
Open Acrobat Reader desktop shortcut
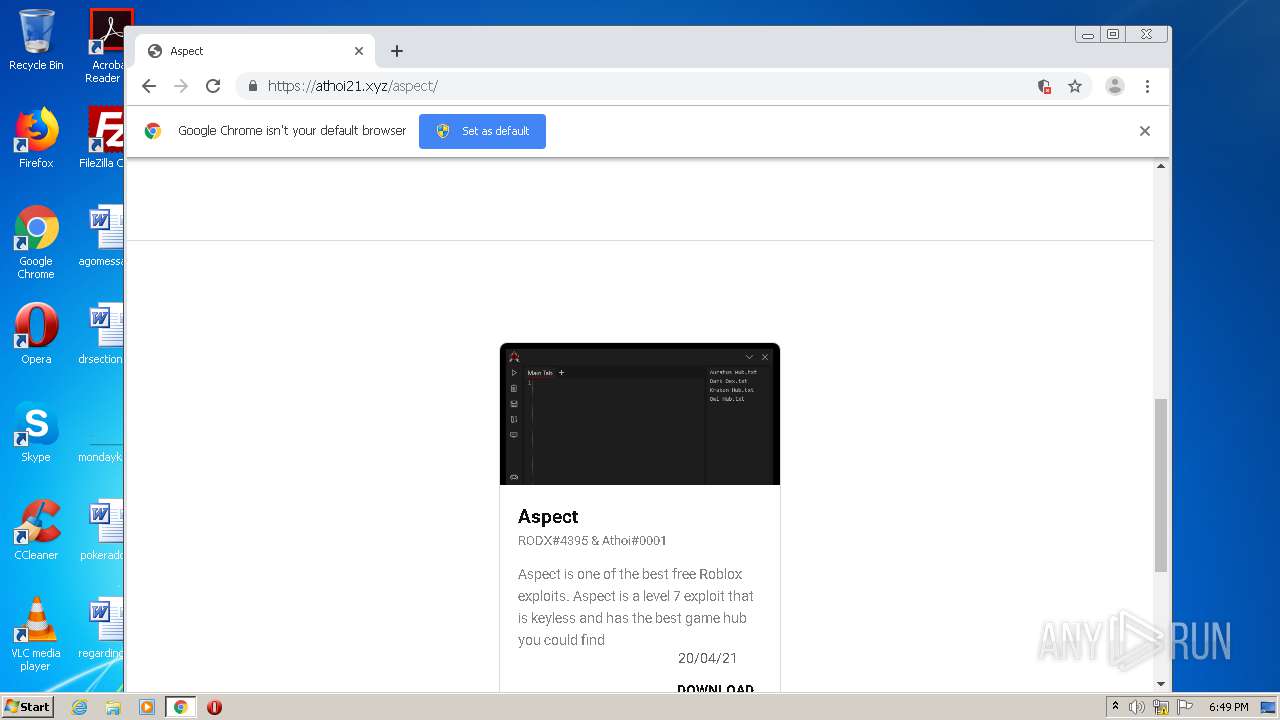click(x=106, y=45)
